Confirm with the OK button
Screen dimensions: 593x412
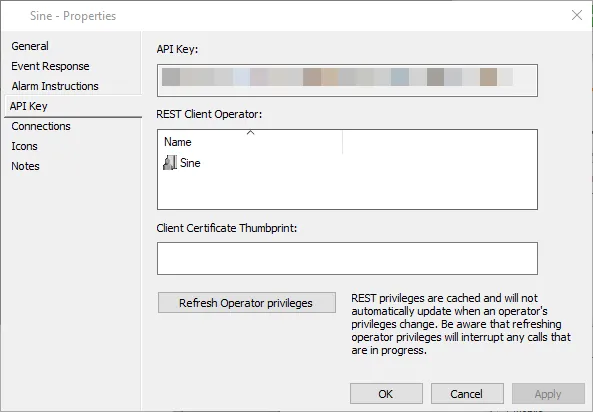coord(386,394)
